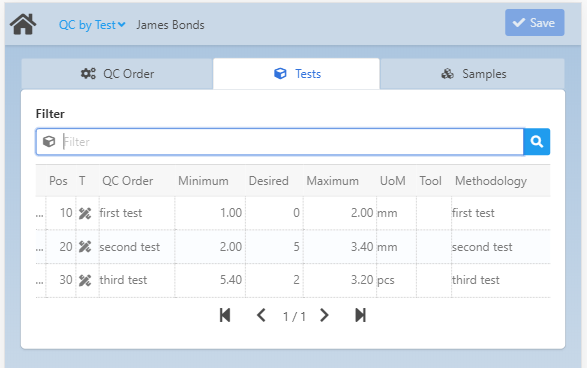Go to the next page arrow
This screenshot has height=368, width=587.
pyautogui.click(x=324, y=315)
